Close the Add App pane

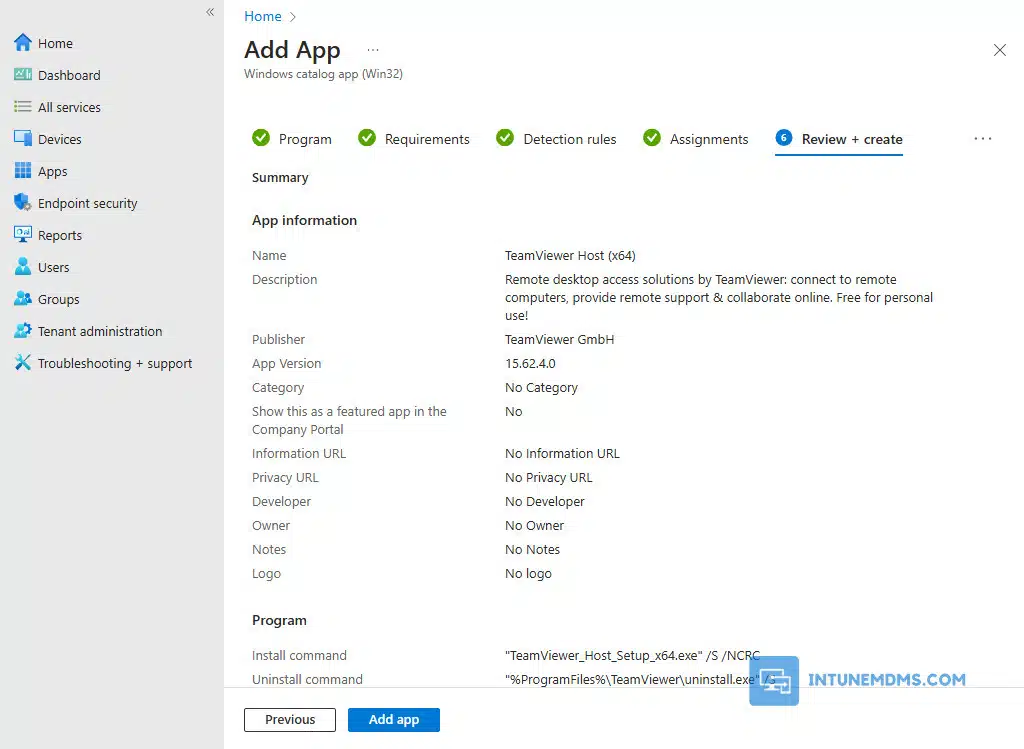999,50
